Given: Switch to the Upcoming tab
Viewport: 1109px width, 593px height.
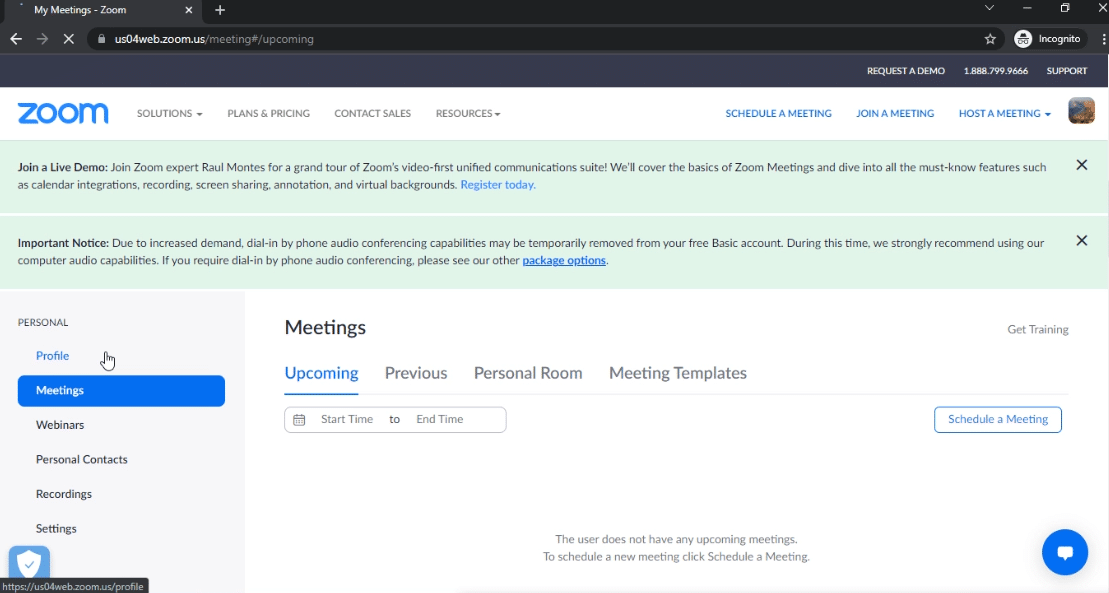Looking at the screenshot, I should (321, 373).
